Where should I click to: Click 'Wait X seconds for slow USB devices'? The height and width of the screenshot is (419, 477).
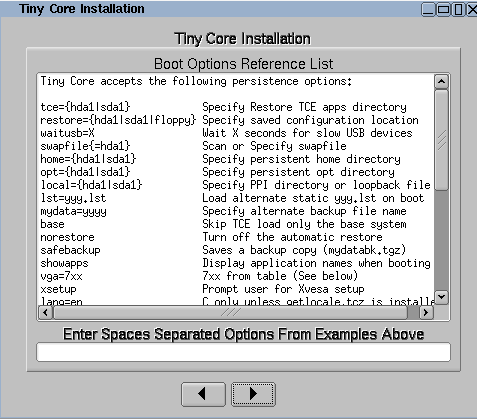(307, 133)
